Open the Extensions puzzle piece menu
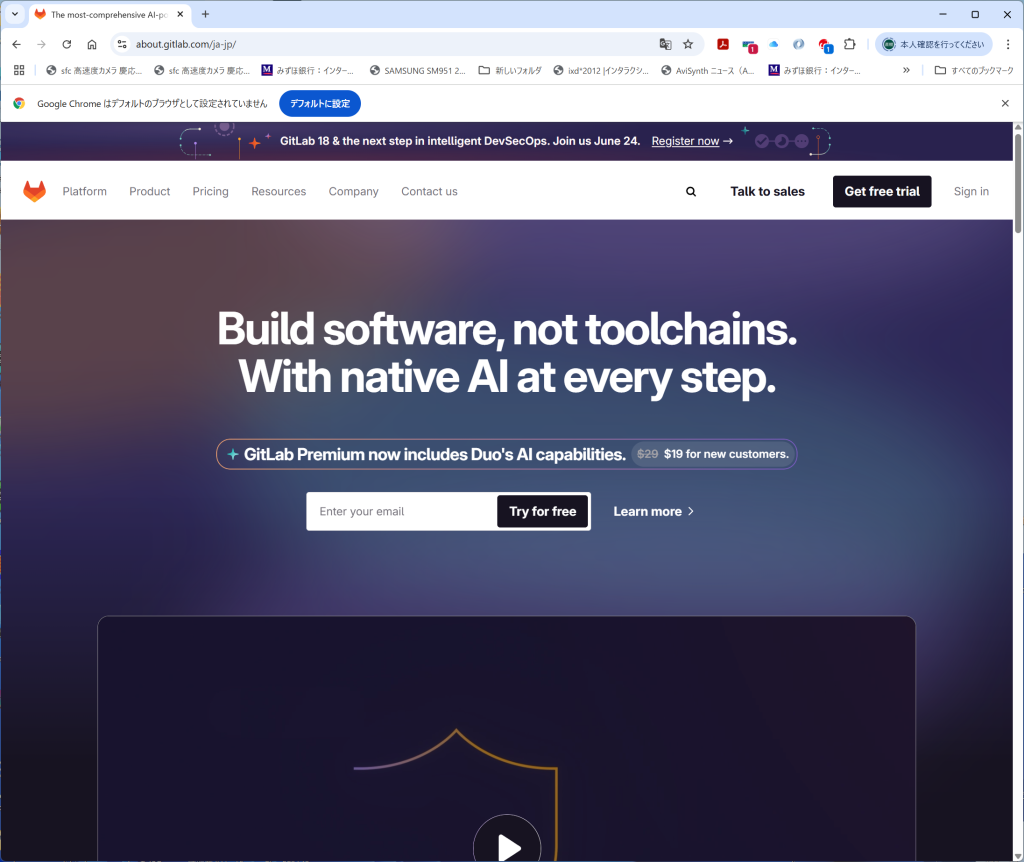The width and height of the screenshot is (1024, 862). click(x=850, y=44)
